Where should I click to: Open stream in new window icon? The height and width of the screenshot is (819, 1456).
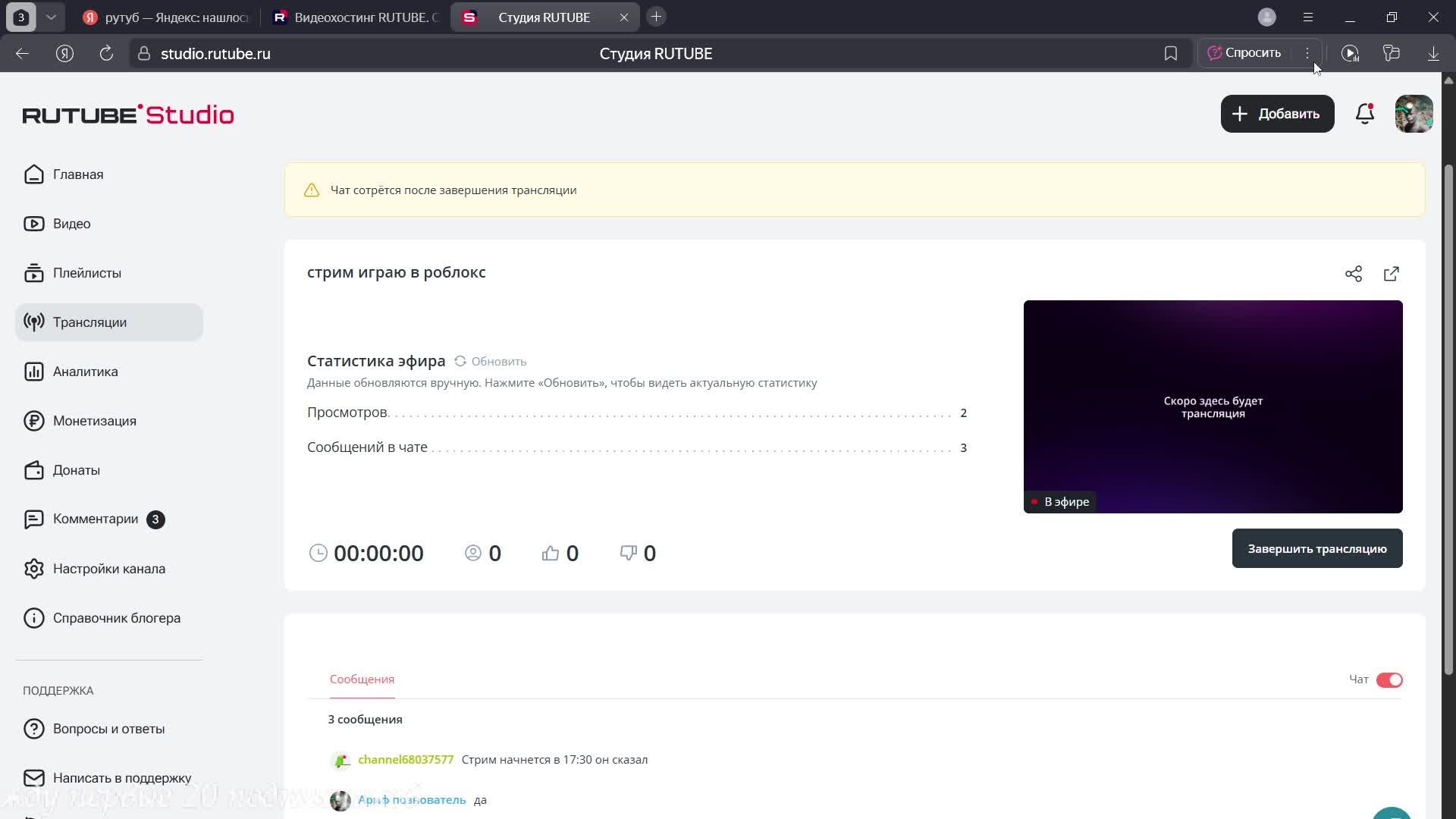(x=1391, y=274)
